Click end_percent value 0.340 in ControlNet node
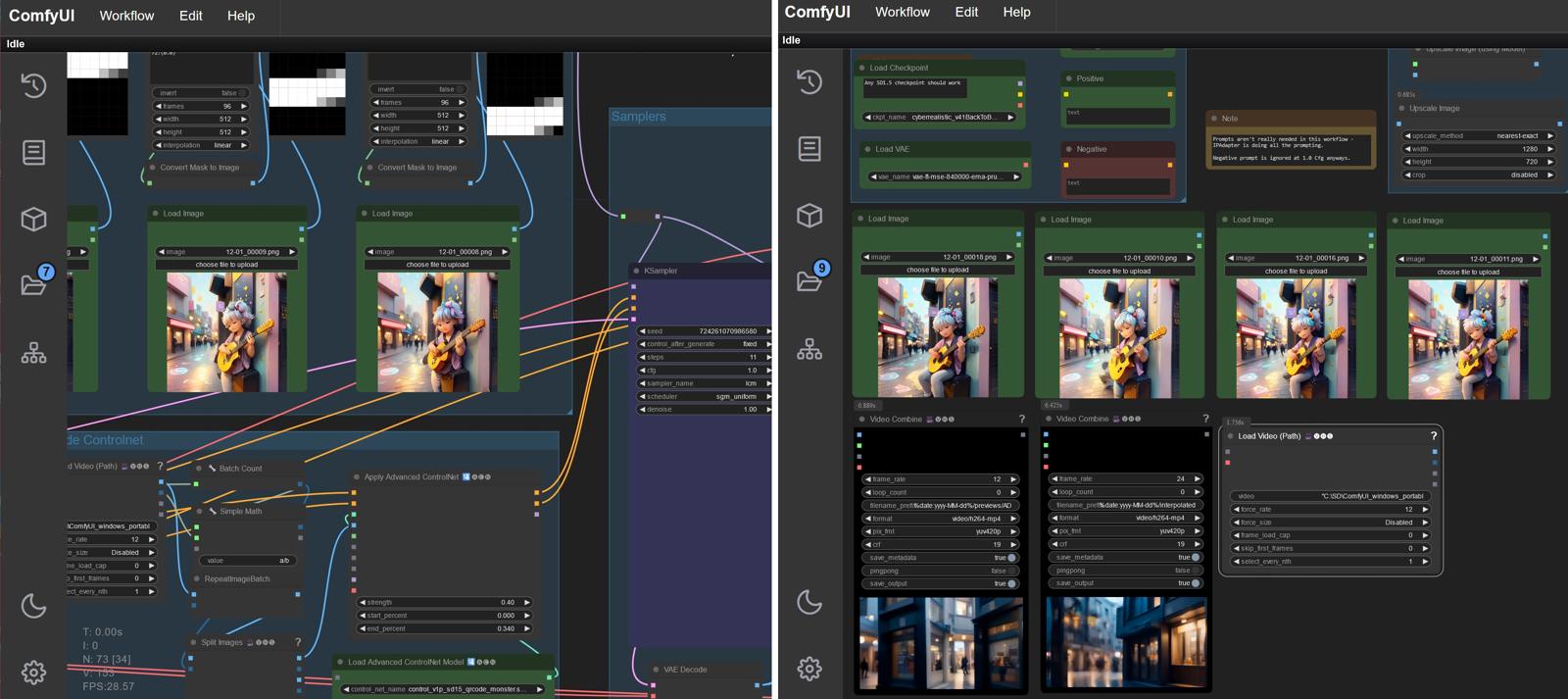This screenshot has width=1568, height=699. pyautogui.click(x=445, y=628)
